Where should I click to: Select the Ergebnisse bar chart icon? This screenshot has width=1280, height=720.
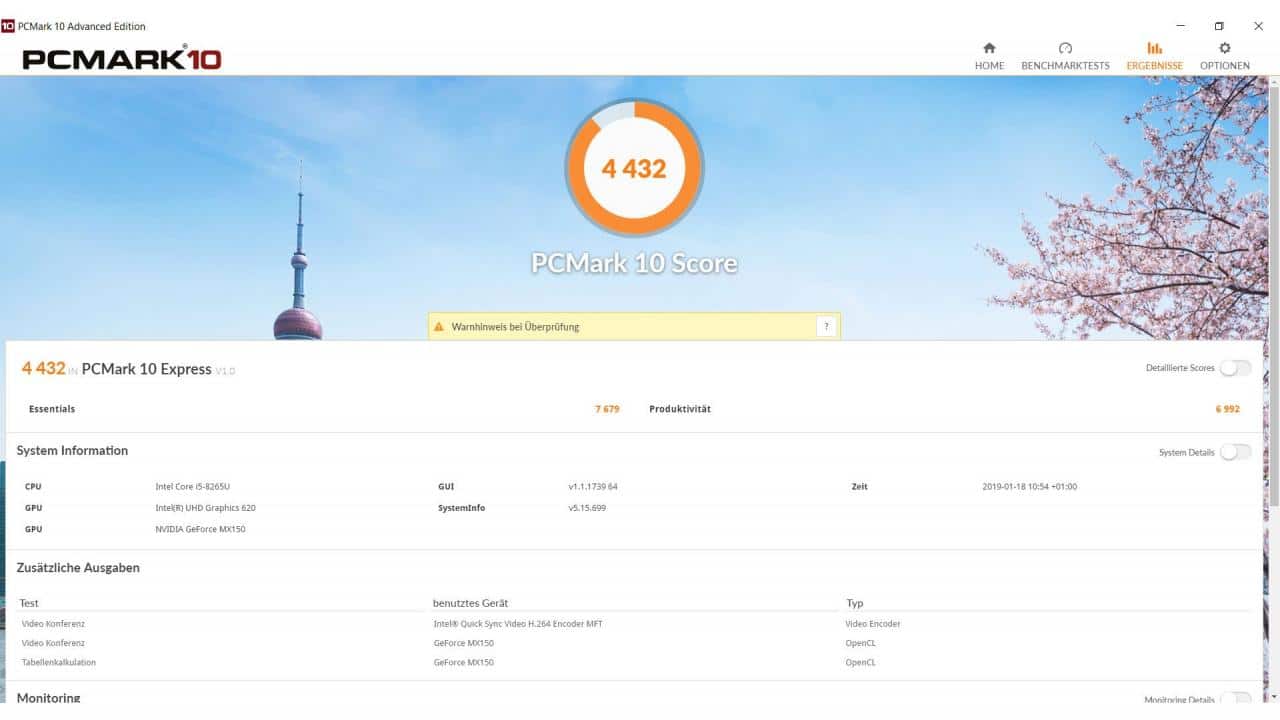tap(1154, 47)
